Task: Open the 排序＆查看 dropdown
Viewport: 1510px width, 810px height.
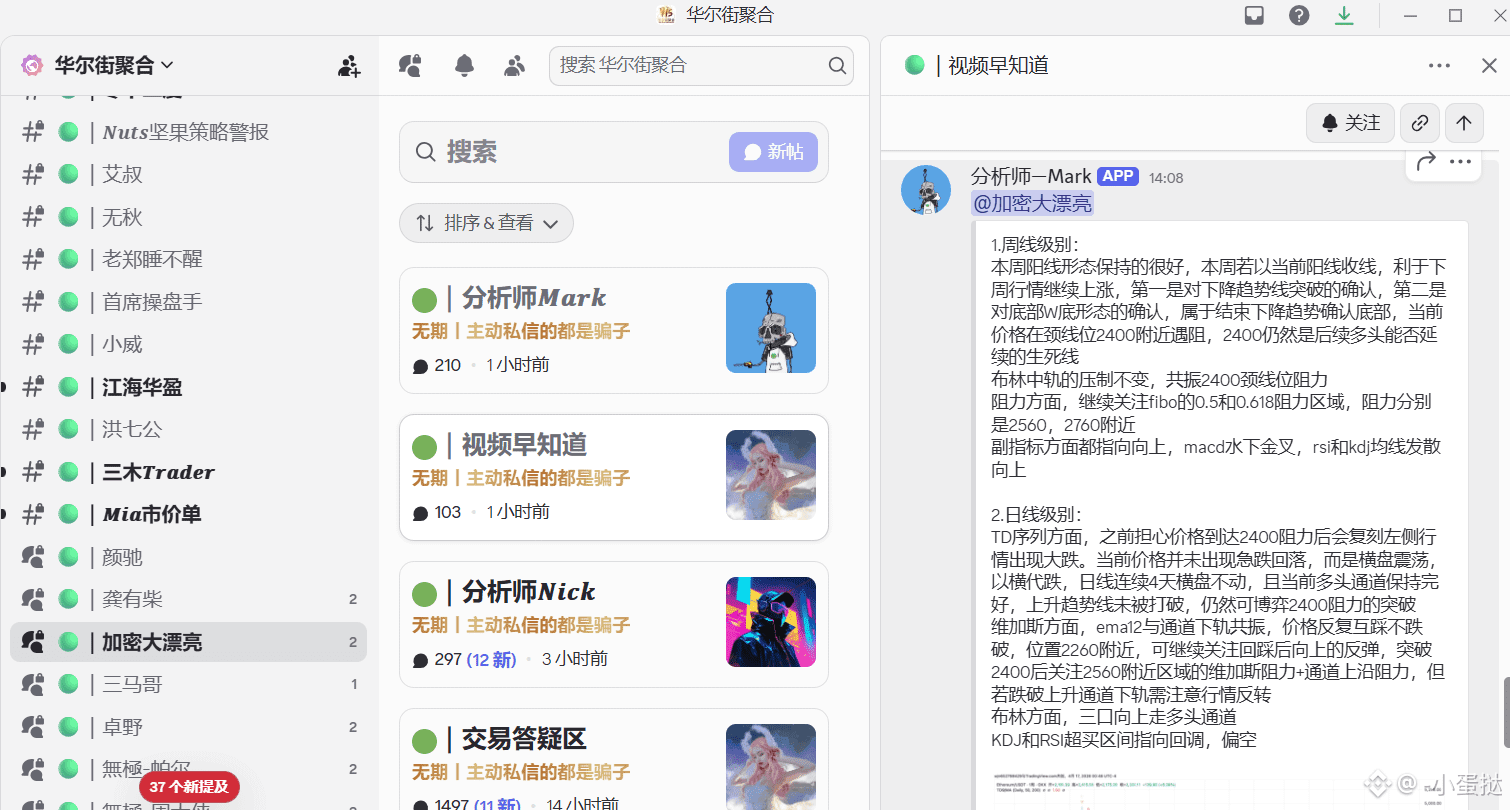Action: 486,223
